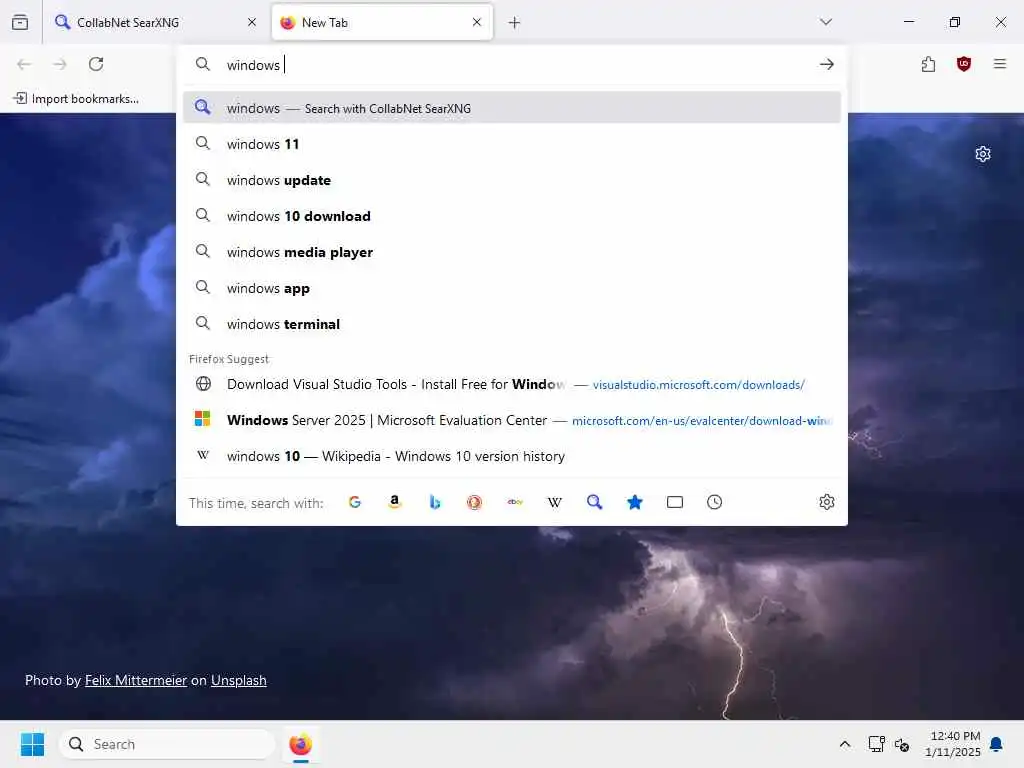Go forward one page
Viewport: 1024px width, 768px height.
(x=60, y=64)
